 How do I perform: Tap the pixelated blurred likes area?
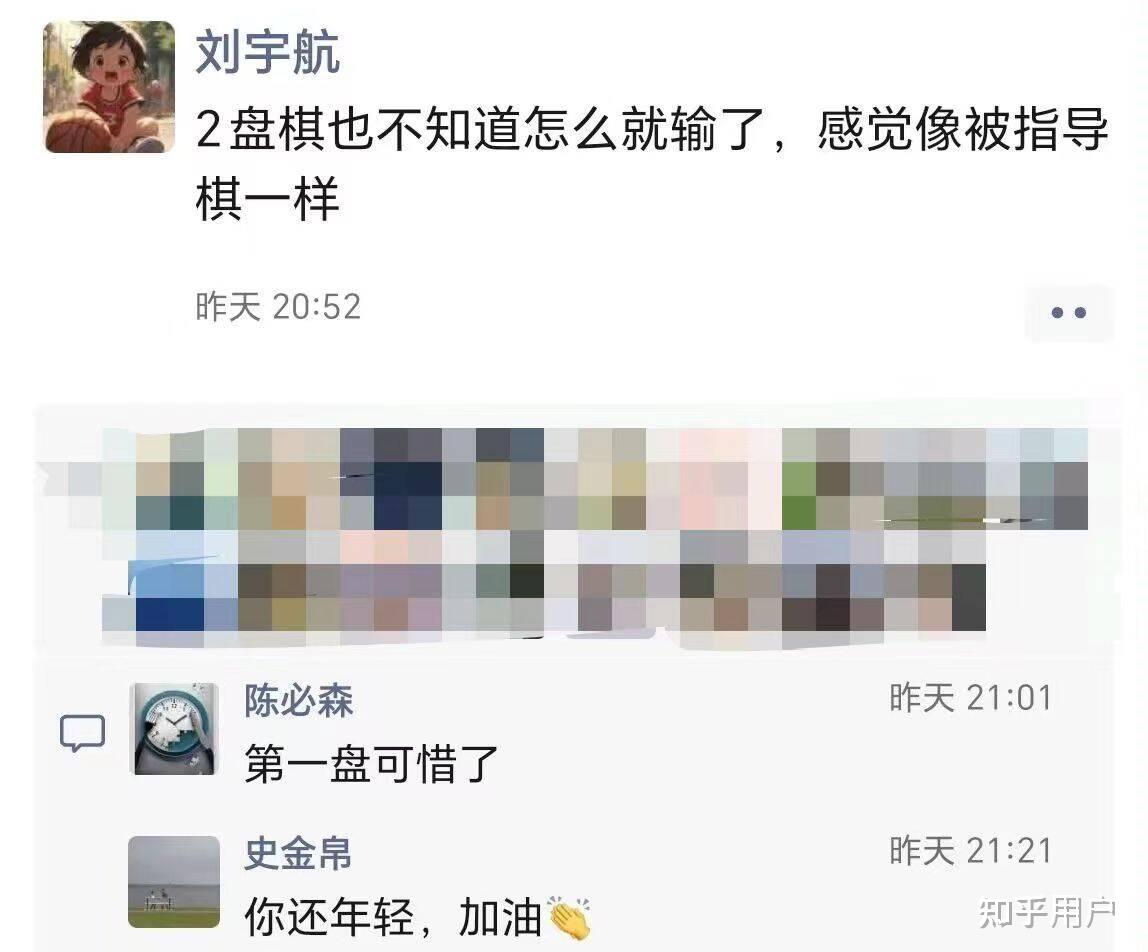578,529
